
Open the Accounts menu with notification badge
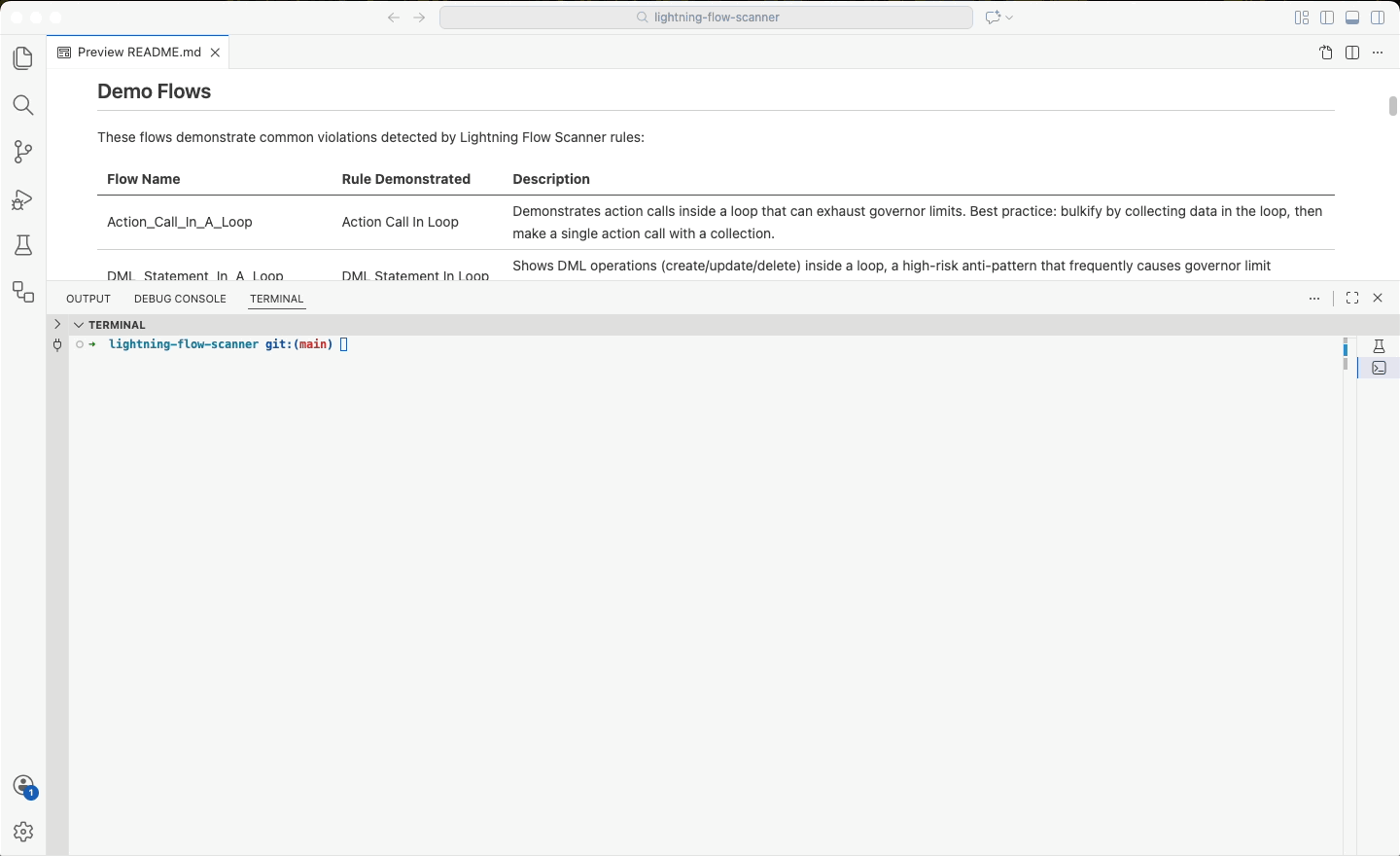pos(22,786)
